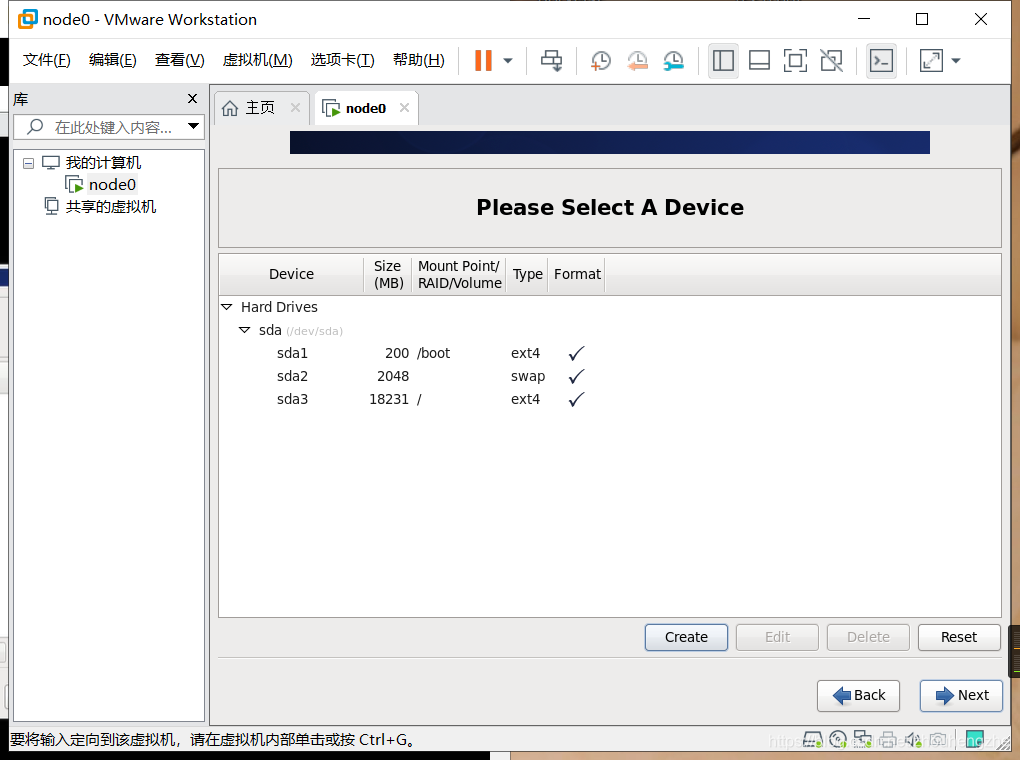Click the sound card status bar icon

coord(913,740)
